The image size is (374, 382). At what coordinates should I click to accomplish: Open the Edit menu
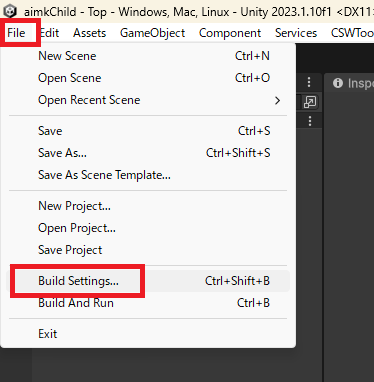click(49, 33)
